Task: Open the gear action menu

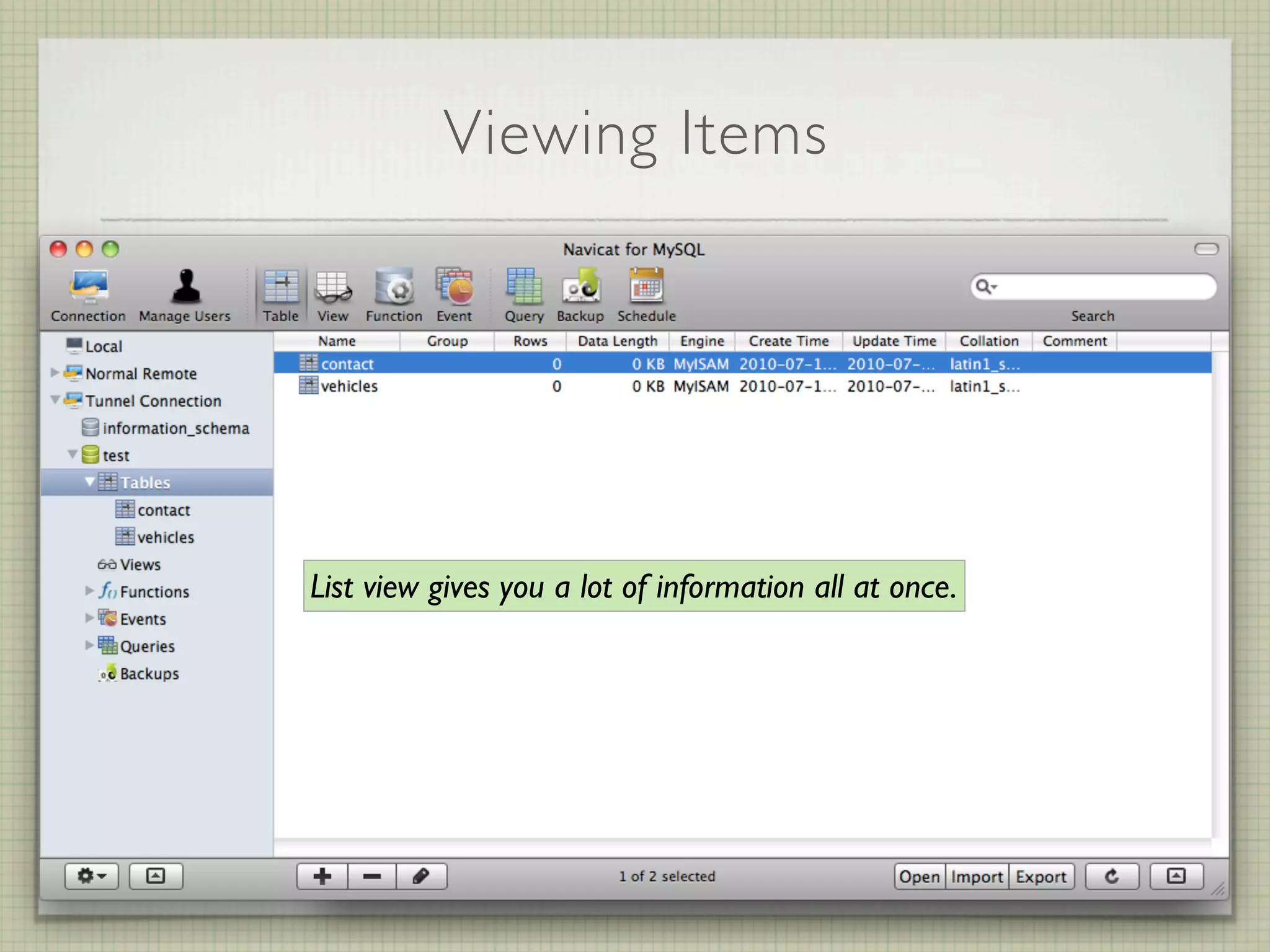Action: click(x=92, y=876)
